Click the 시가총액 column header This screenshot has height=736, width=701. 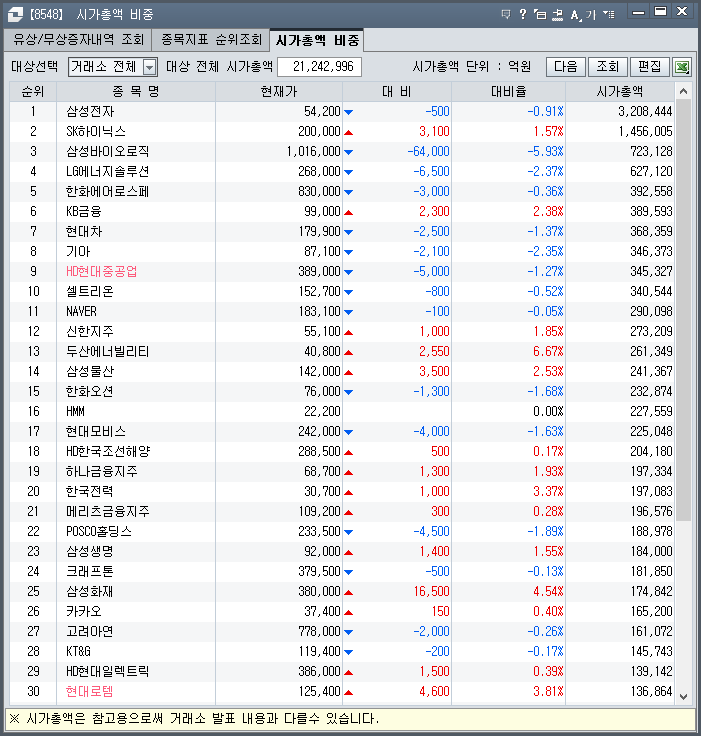620,92
